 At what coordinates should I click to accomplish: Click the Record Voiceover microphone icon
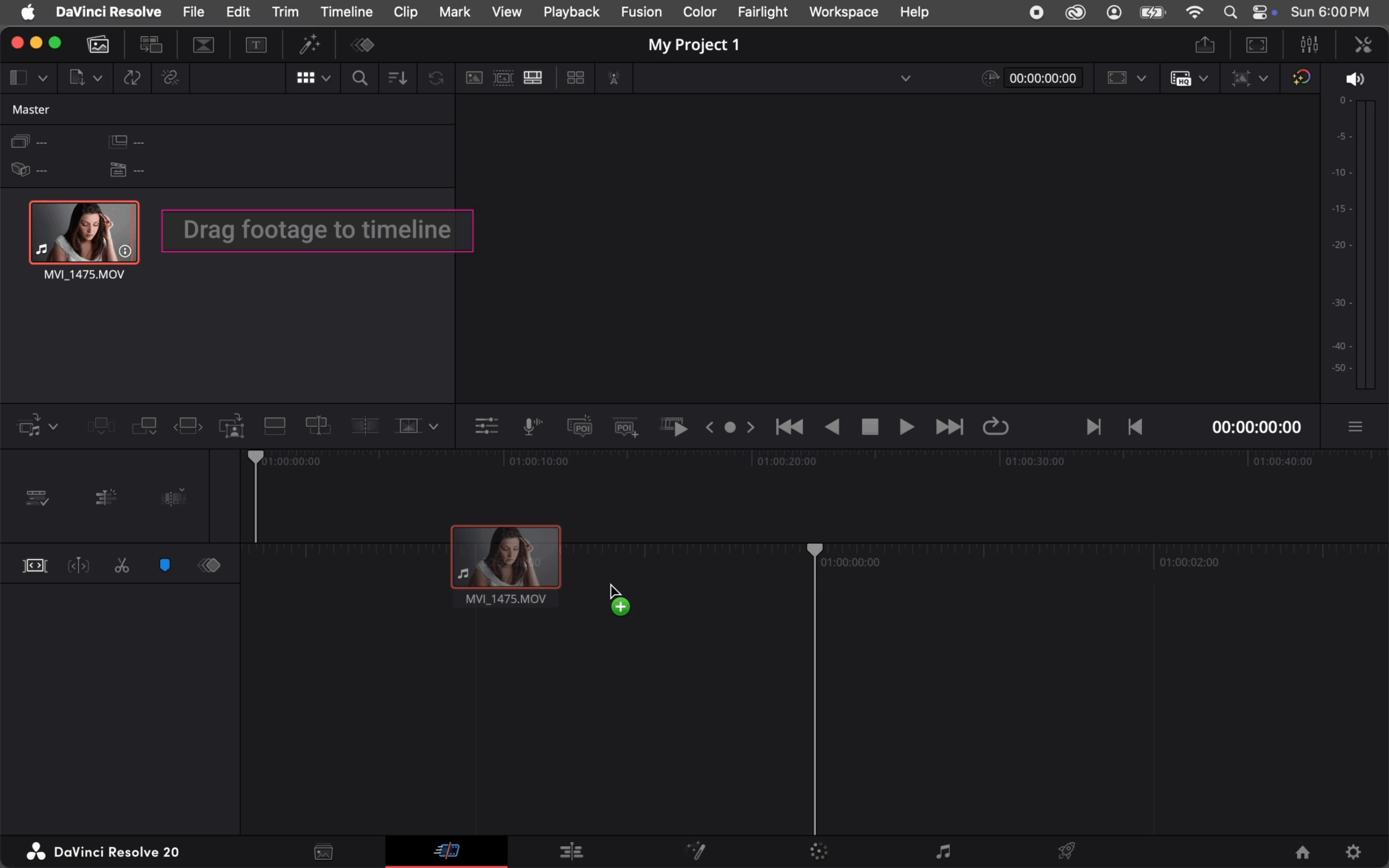pyautogui.click(x=532, y=426)
